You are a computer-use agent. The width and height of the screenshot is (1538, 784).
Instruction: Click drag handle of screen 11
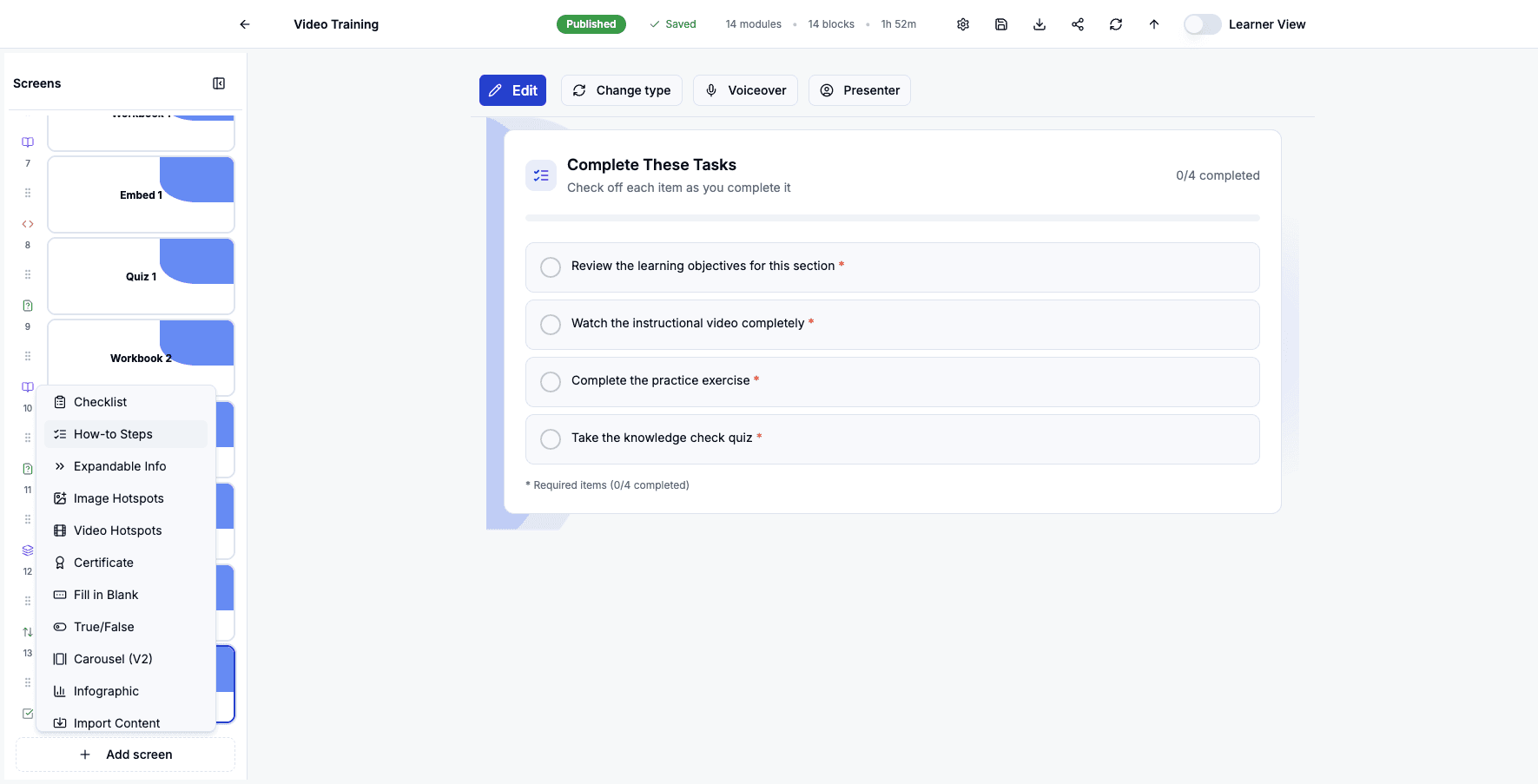tap(28, 519)
